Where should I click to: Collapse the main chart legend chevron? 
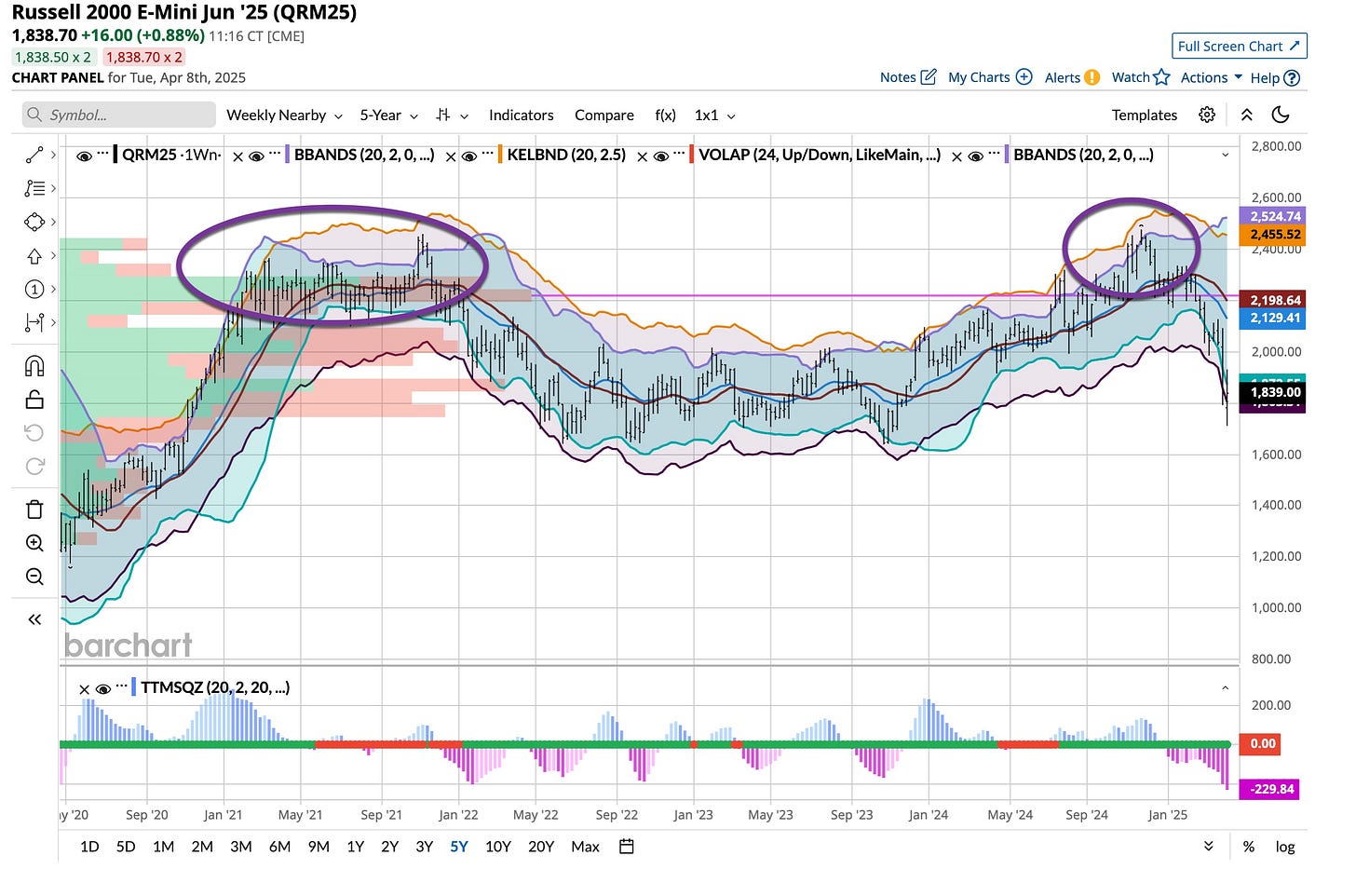pyautogui.click(x=1226, y=156)
